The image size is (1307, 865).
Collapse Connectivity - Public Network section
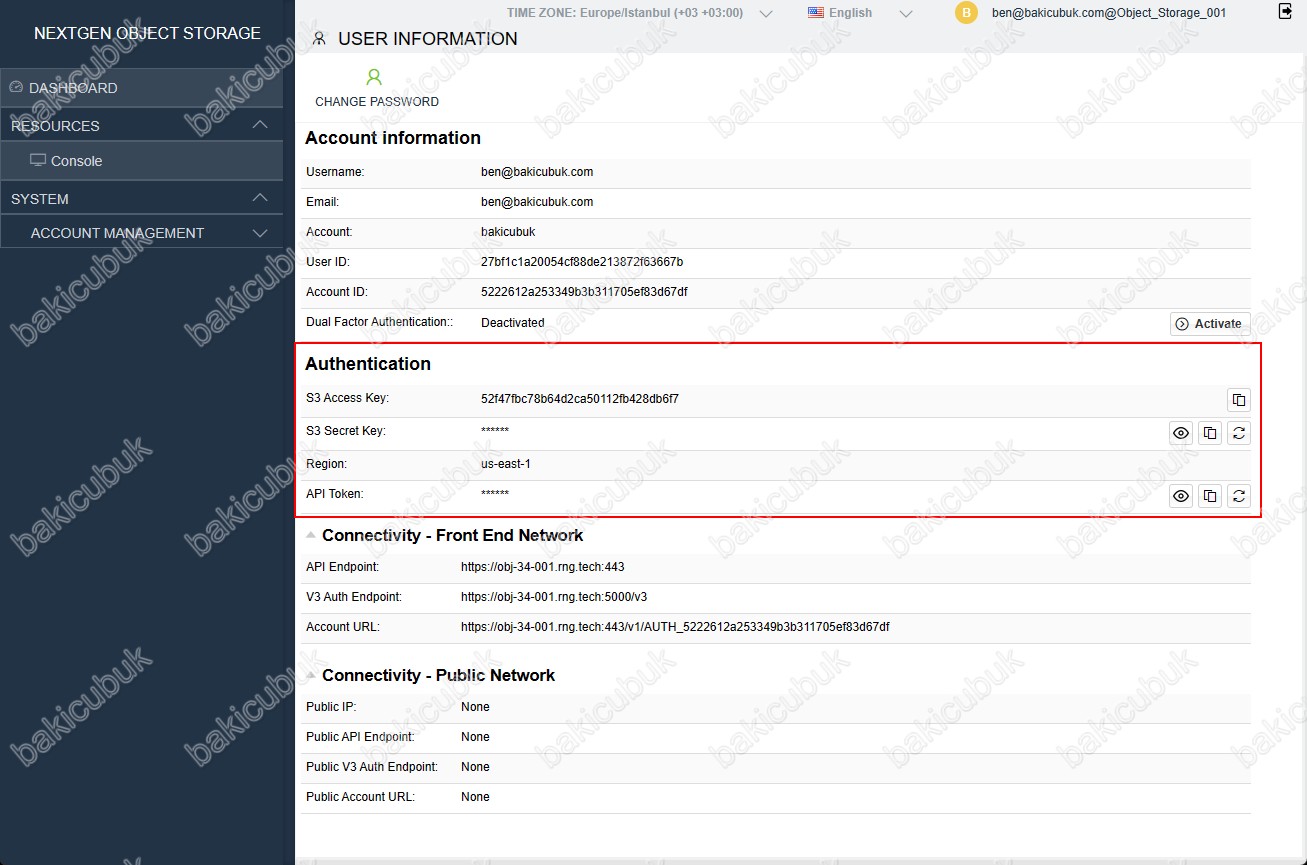point(311,675)
